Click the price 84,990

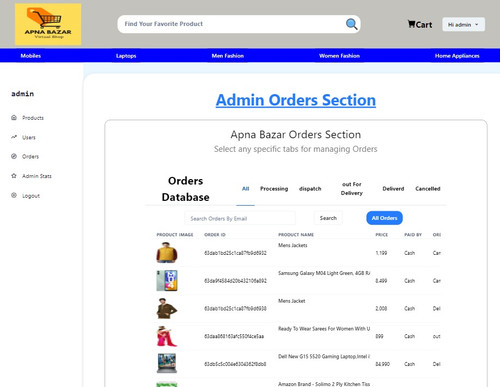(383, 364)
